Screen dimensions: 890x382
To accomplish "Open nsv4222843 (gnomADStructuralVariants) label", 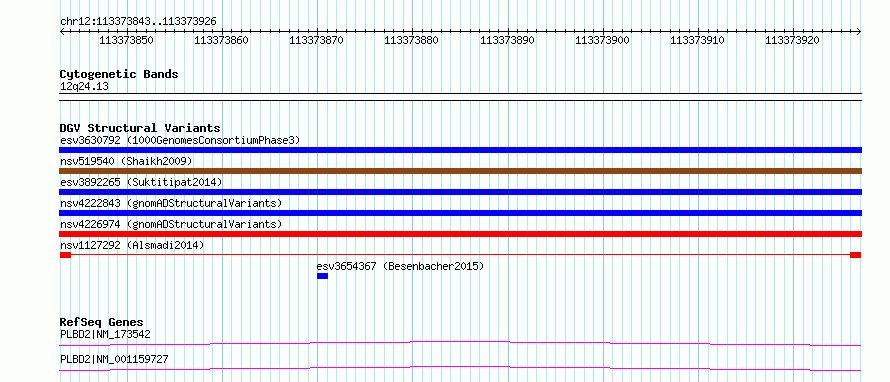I will click(171, 203).
